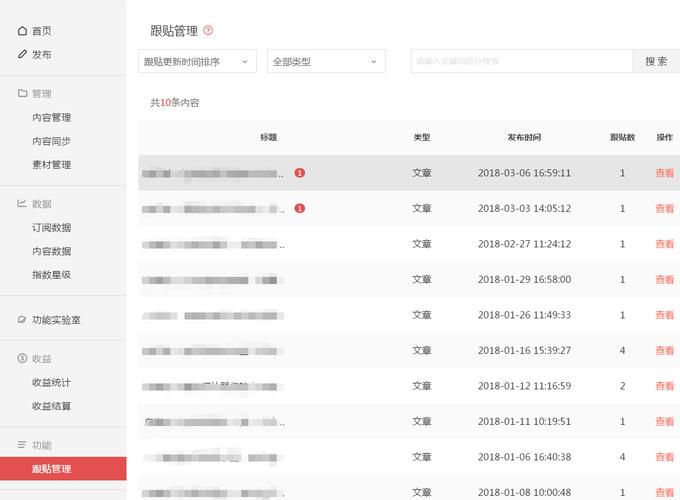The height and width of the screenshot is (500, 680).
Task: Open 收益统计 menu item
Action: click(x=52, y=382)
